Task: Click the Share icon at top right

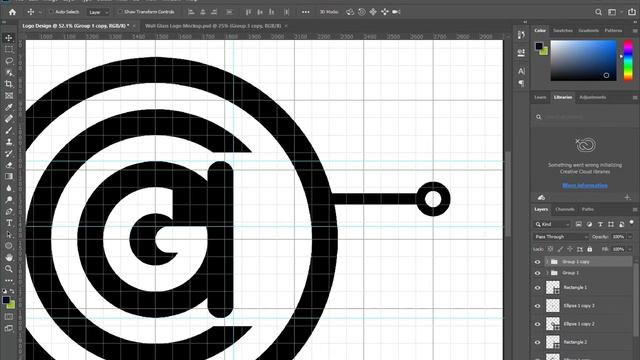Action: [x=632, y=12]
